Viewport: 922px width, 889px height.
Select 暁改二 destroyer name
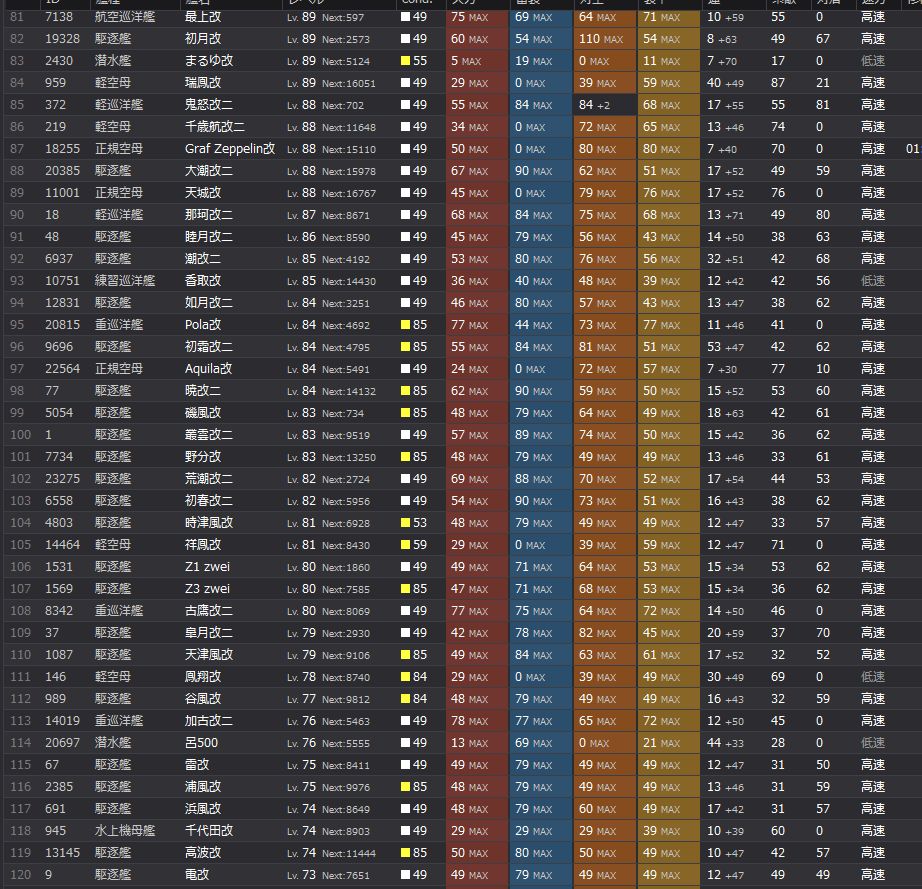[203, 390]
